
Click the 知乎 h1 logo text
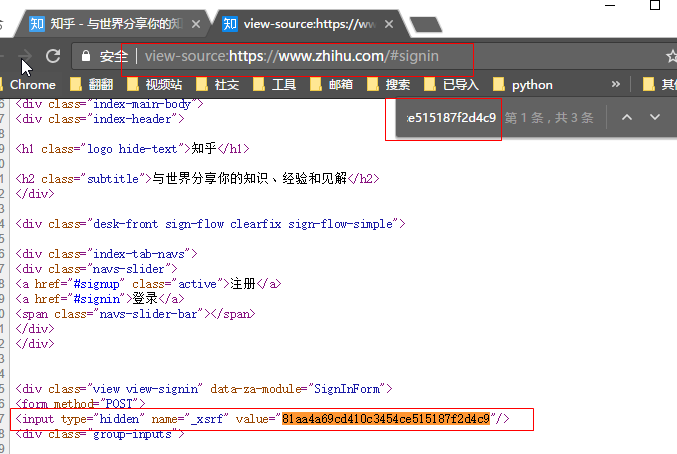[204, 148]
